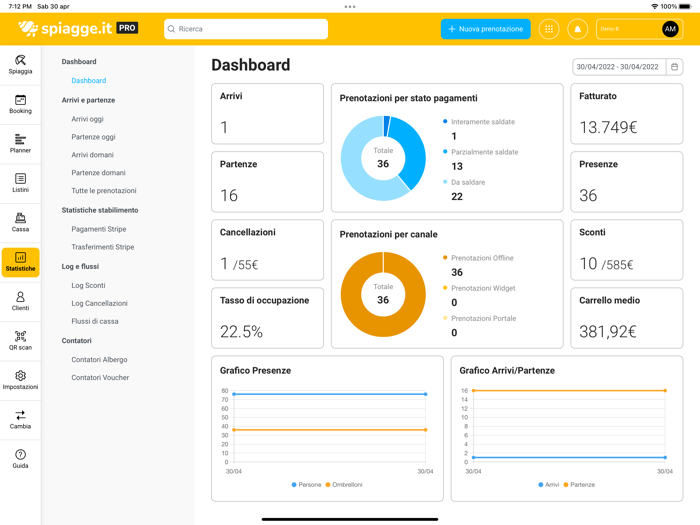
Task: Select Log Cancellazioni menu item
Action: click(x=100, y=304)
